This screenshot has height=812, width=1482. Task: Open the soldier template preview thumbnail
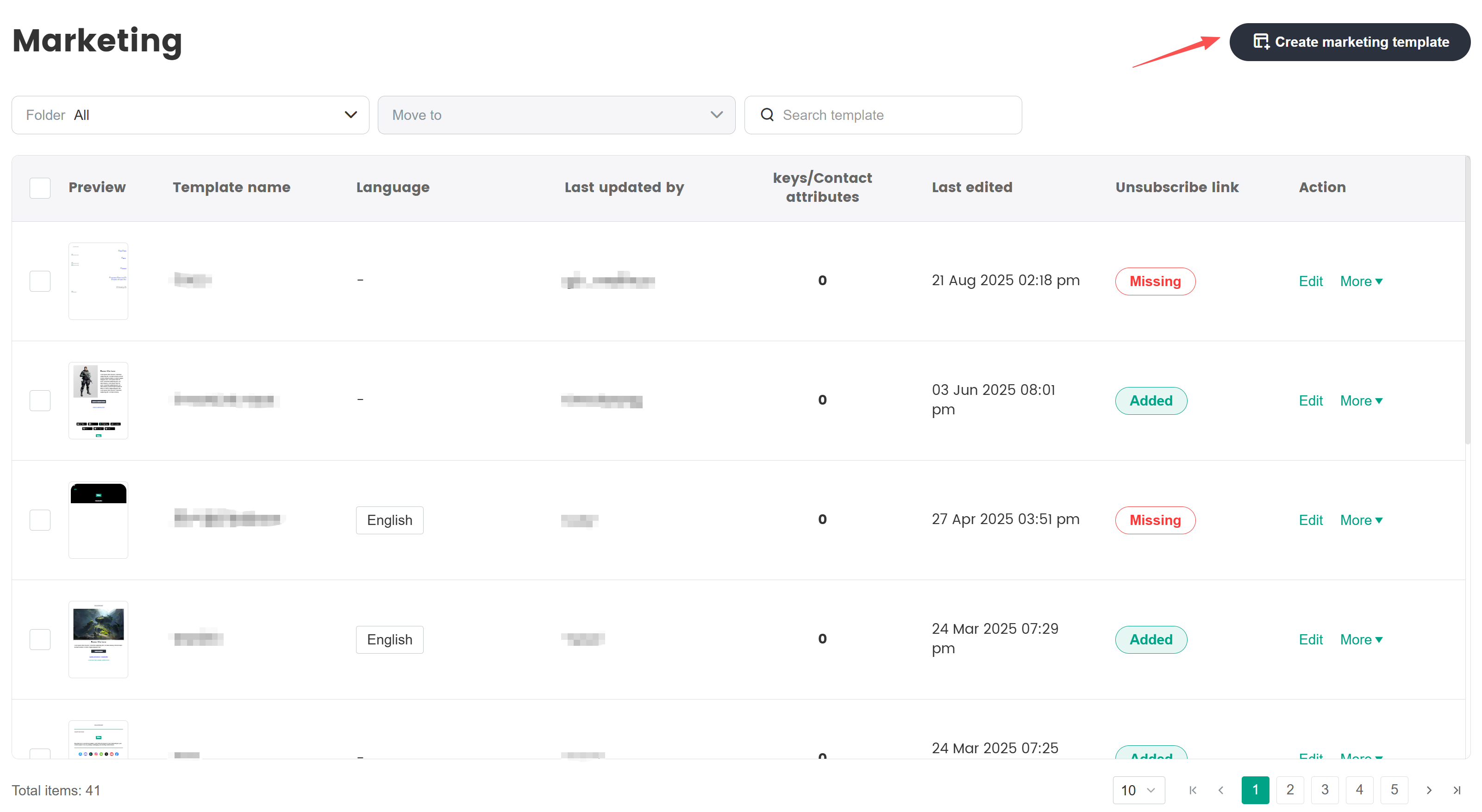pyautogui.click(x=98, y=400)
